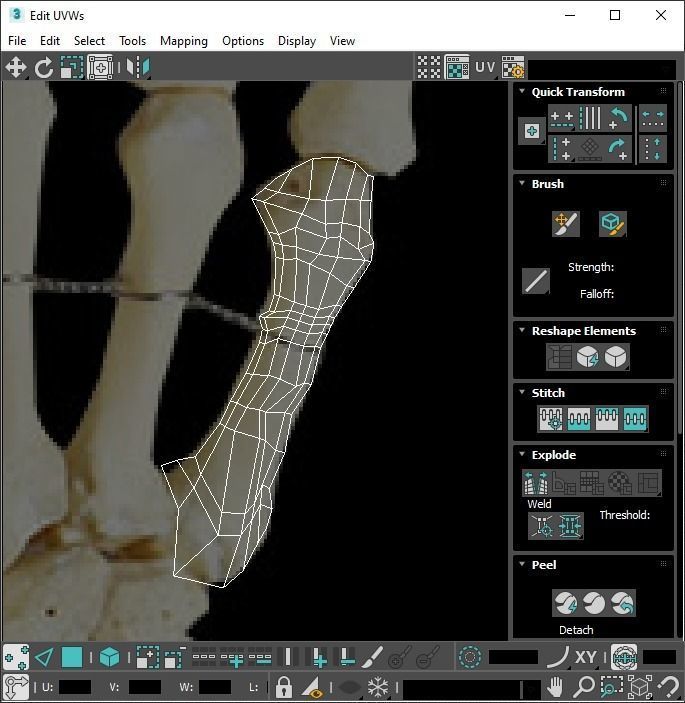
Task: Toggle Peel Mode icon
Action: click(x=594, y=603)
